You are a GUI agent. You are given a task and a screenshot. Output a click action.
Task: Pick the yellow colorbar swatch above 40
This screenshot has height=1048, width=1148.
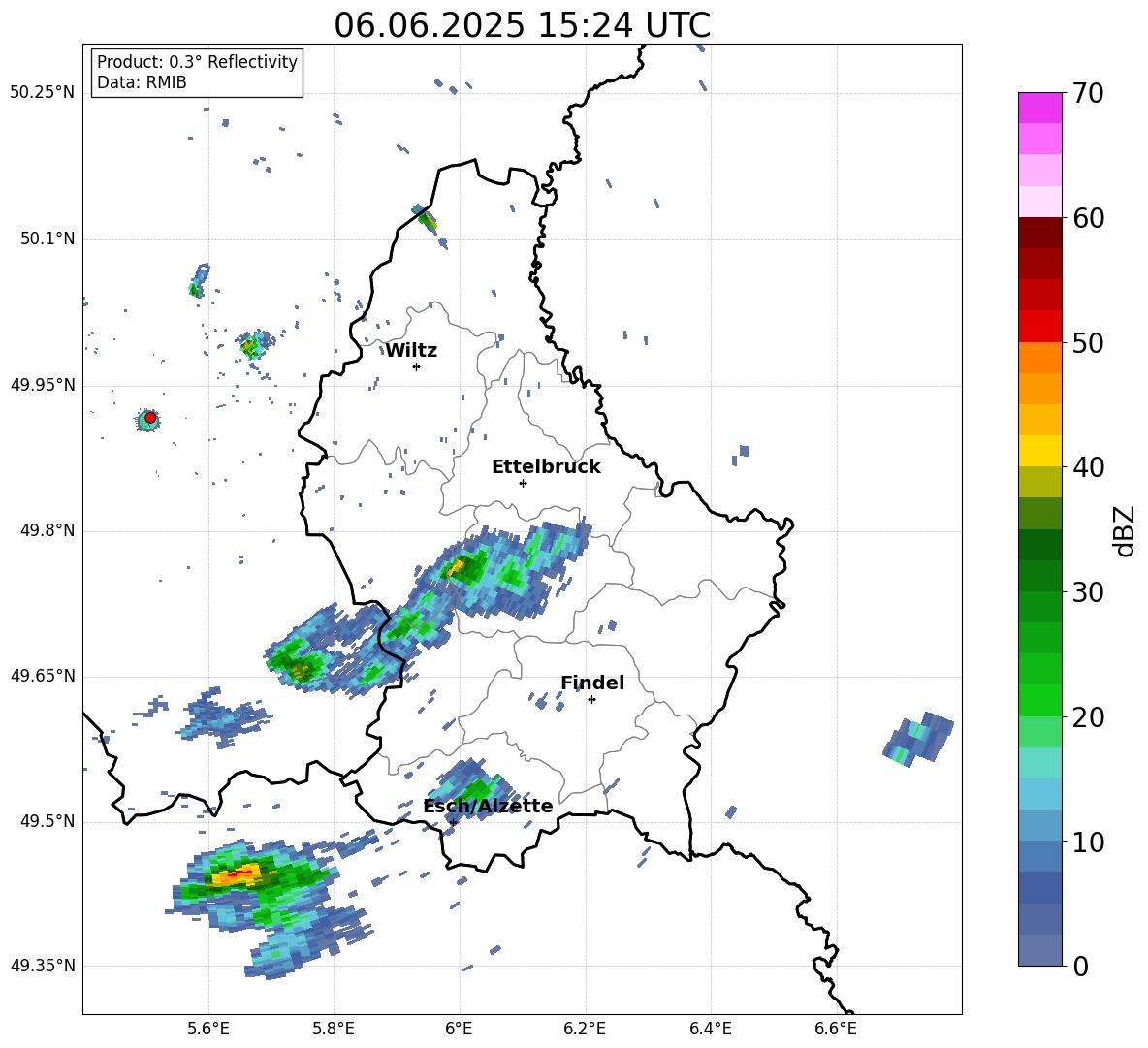click(1039, 451)
